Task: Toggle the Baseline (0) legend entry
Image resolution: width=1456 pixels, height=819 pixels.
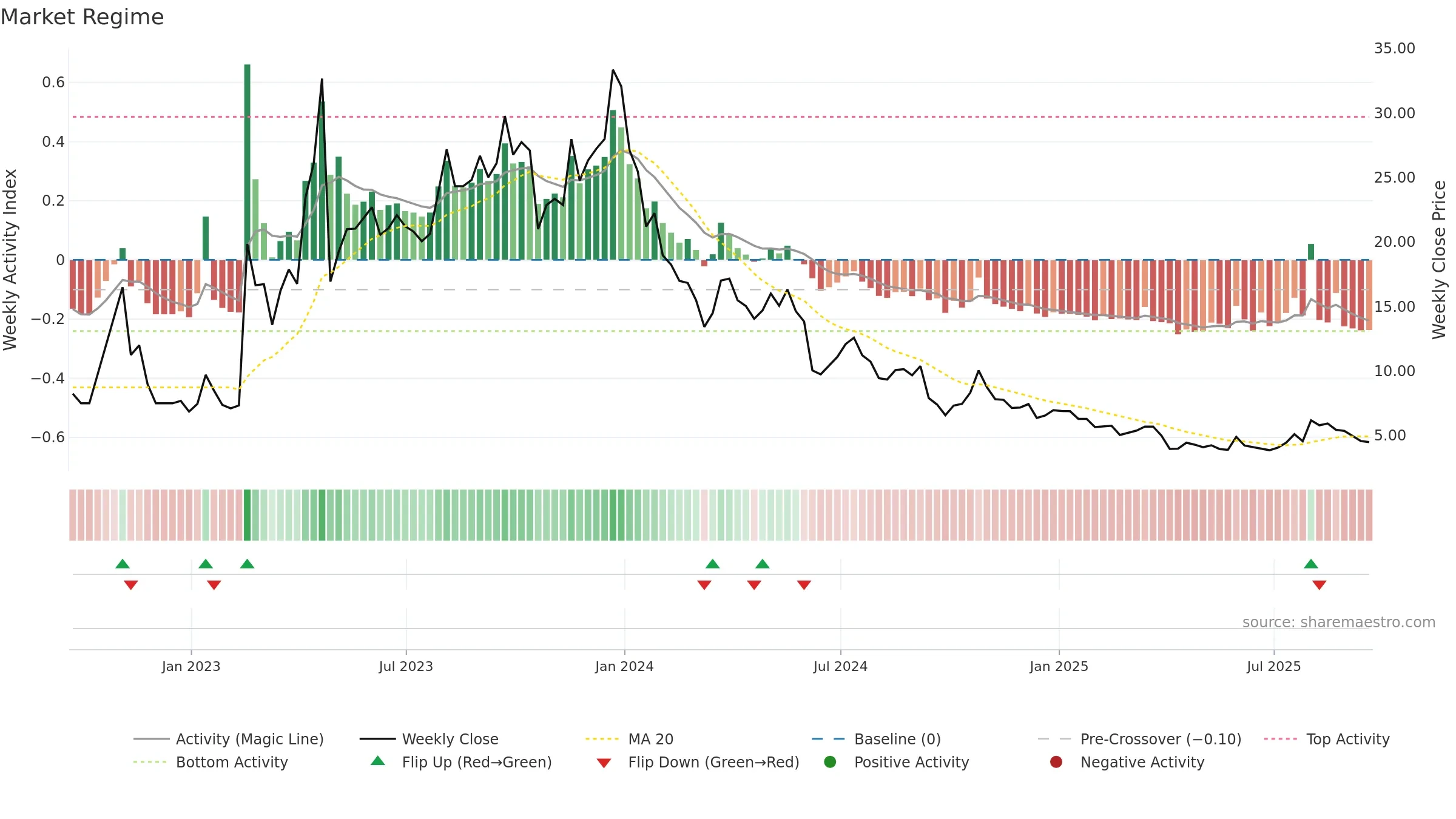Action: tap(876, 739)
